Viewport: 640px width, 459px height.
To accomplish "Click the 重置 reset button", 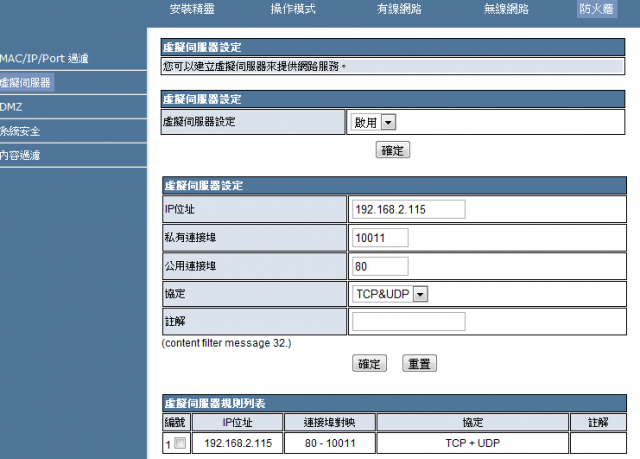I will tap(420, 363).
